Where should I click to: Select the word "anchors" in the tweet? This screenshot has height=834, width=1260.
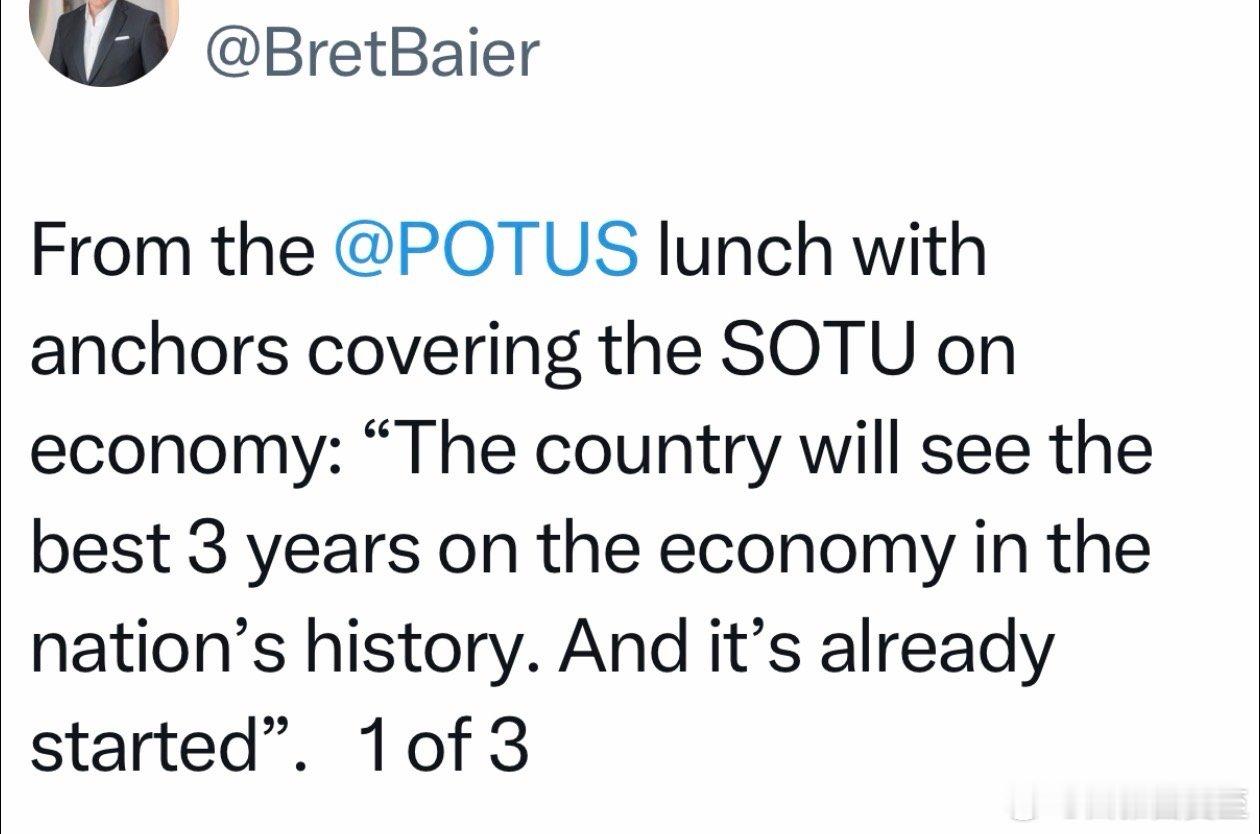pyautogui.click(x=158, y=349)
